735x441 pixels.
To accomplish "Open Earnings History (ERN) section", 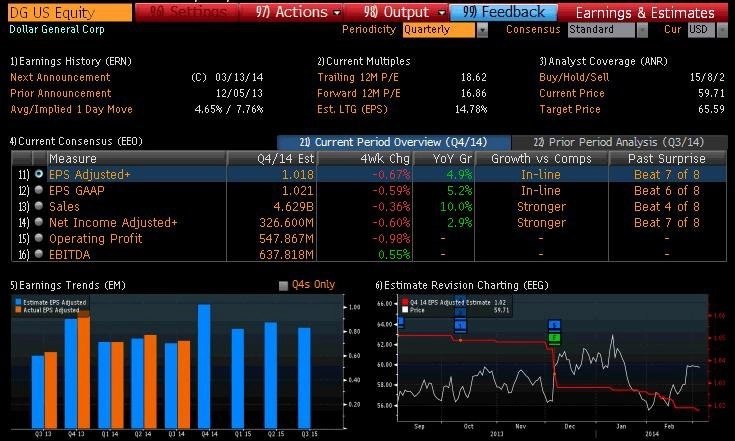I will point(71,61).
